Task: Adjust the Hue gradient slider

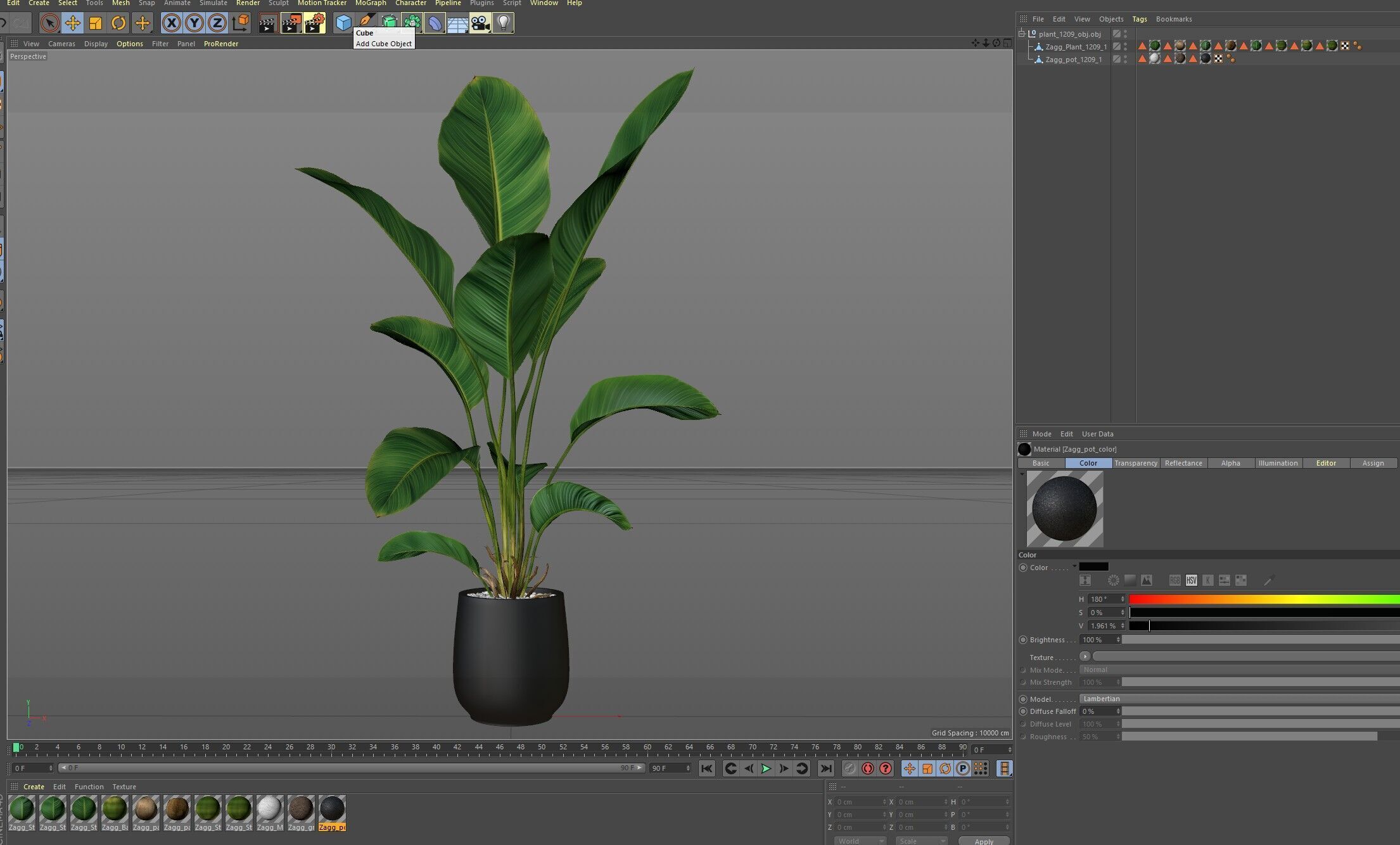Action: coord(1264,599)
